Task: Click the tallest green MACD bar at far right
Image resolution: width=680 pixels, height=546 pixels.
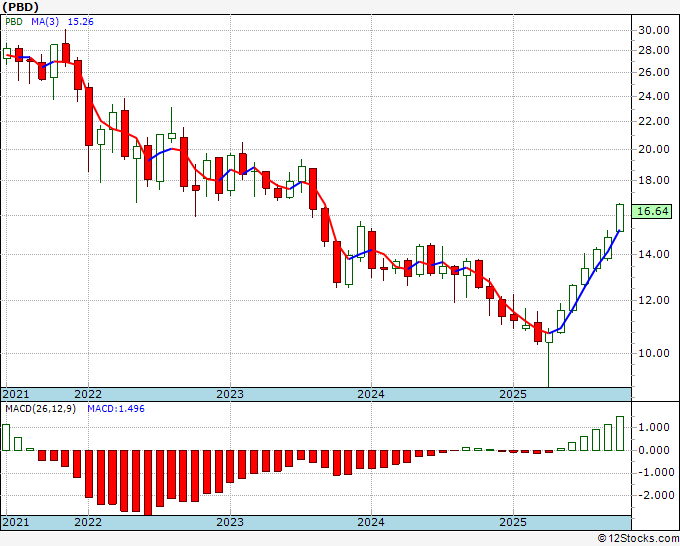Action: click(620, 434)
